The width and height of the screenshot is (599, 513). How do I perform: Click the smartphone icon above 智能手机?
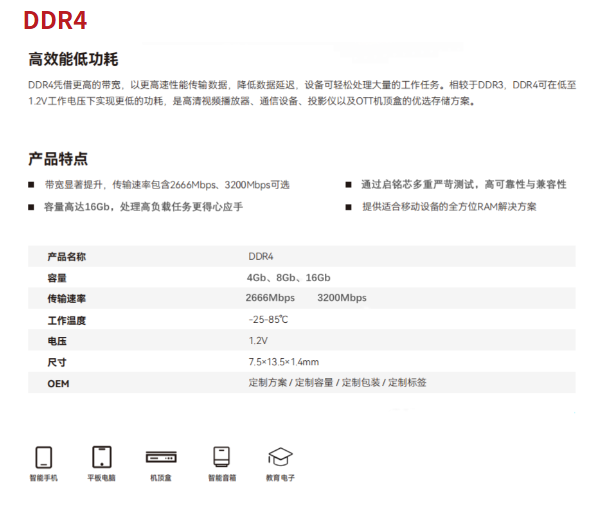(44, 457)
